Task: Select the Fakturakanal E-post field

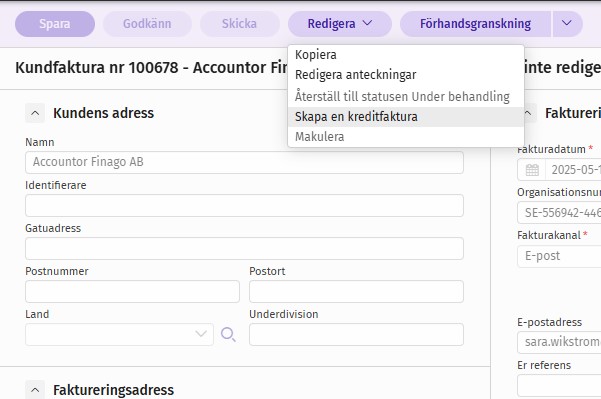Action: click(559, 256)
